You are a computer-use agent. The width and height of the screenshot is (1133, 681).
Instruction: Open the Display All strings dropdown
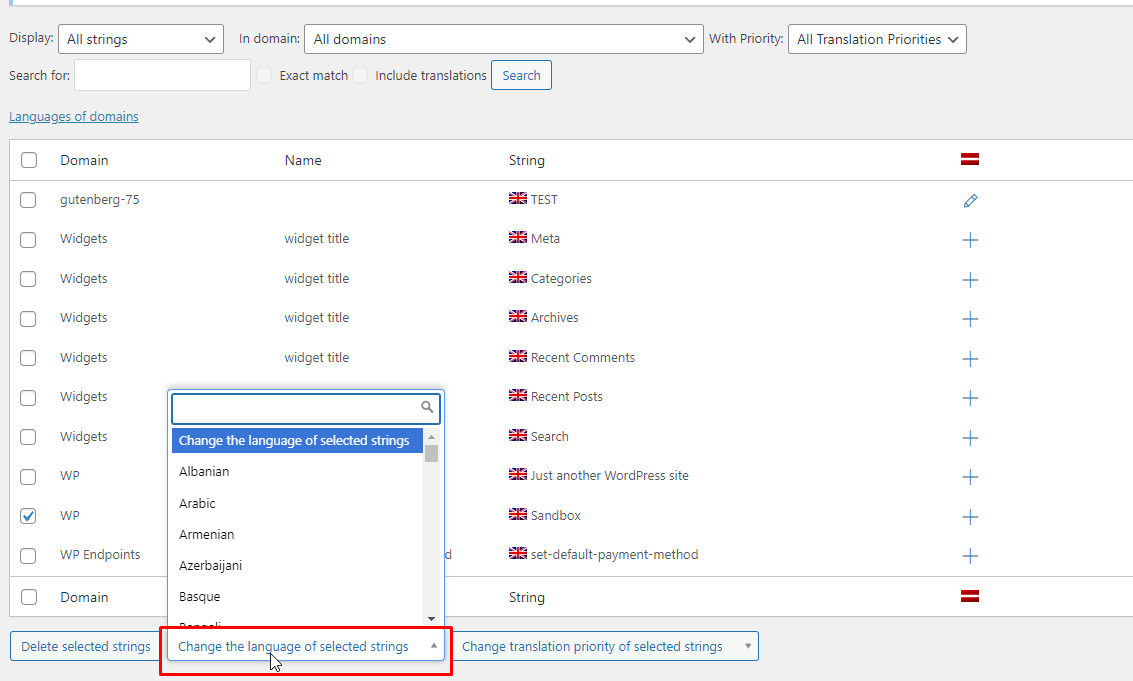pos(141,40)
